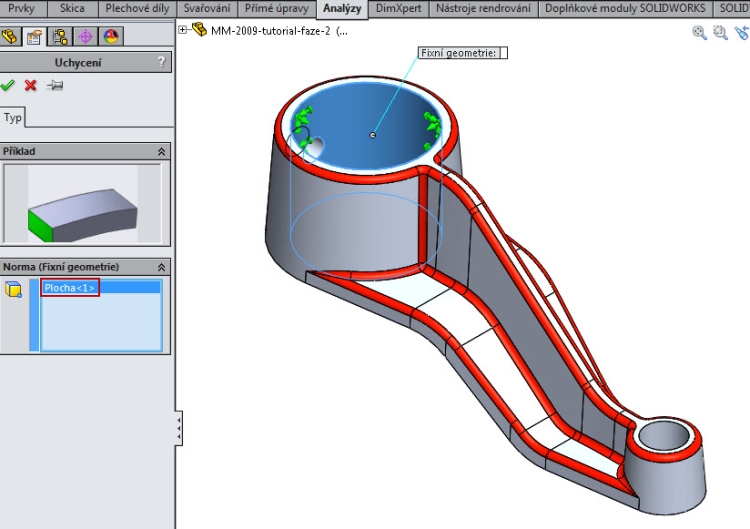Collapse the Norma (Fixní geometrie) section

(161, 267)
